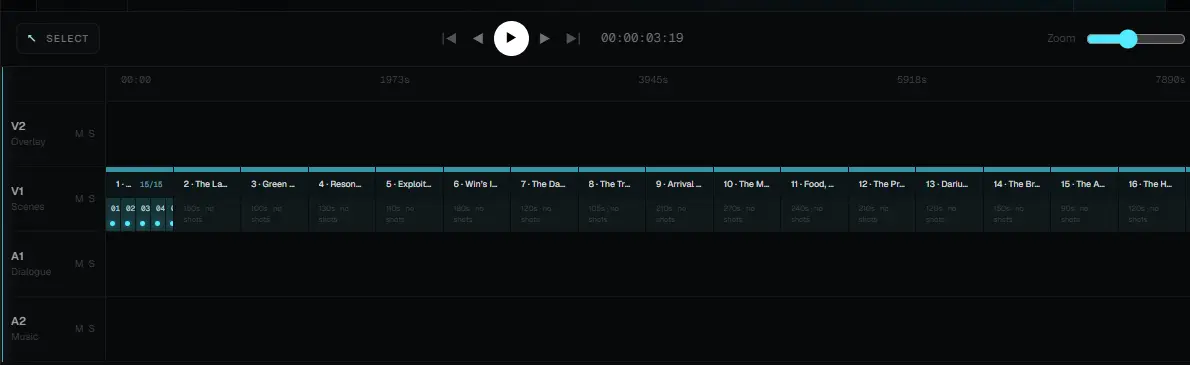The image size is (1190, 365).
Task: Select scene clip '12 · The Pr...'
Action: (x=883, y=199)
